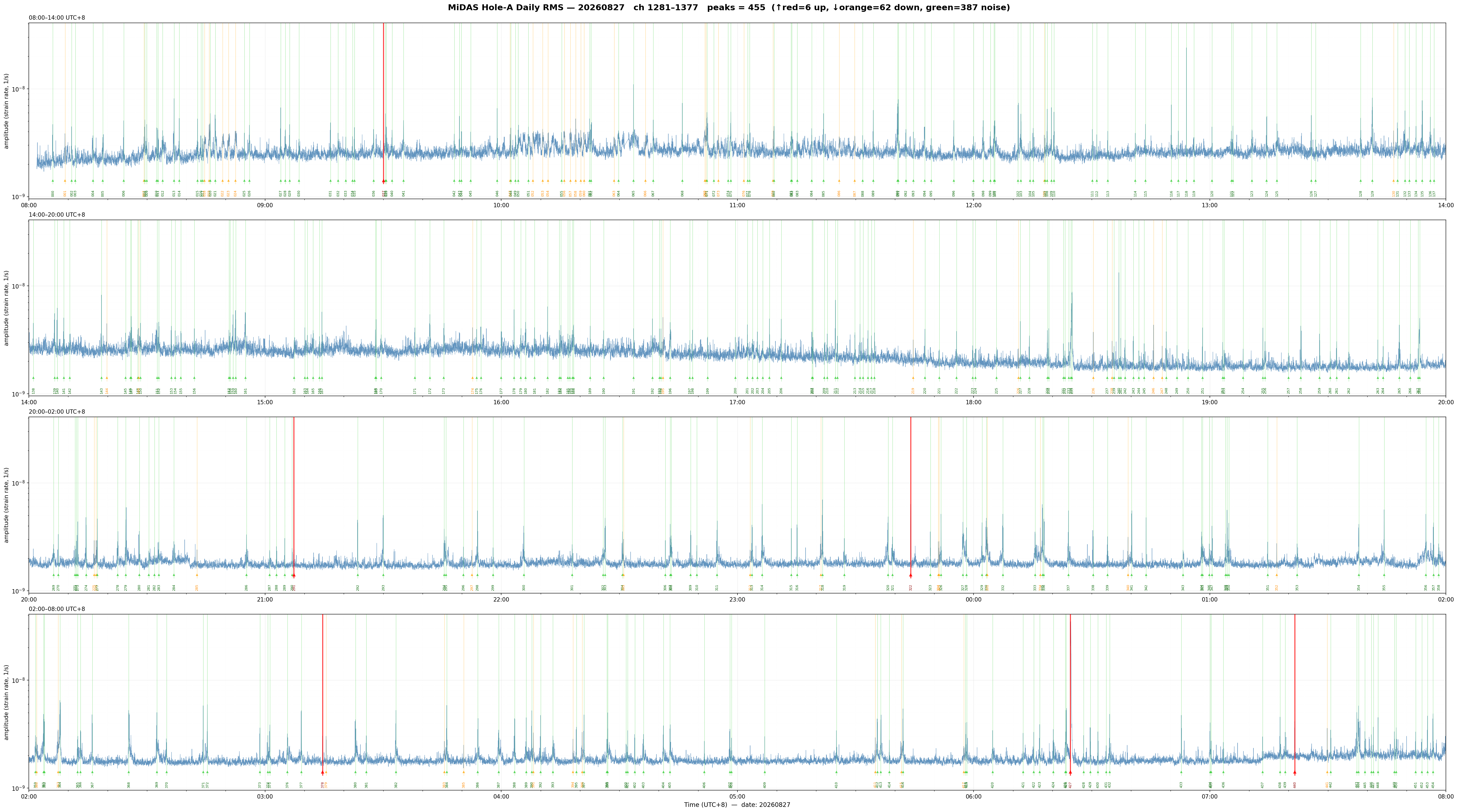Click the green peak label 286
This screenshot has width=1458, height=812.
246,588
